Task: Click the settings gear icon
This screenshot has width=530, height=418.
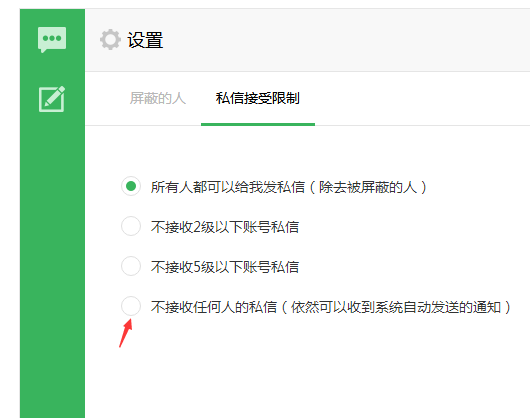Action: (110, 40)
